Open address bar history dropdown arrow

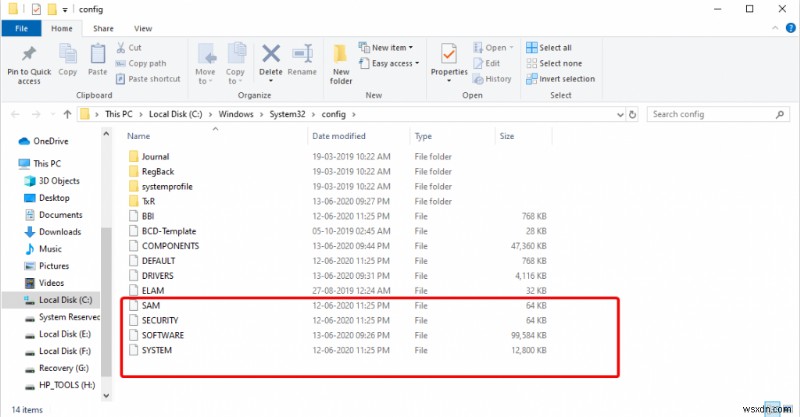click(x=620, y=115)
